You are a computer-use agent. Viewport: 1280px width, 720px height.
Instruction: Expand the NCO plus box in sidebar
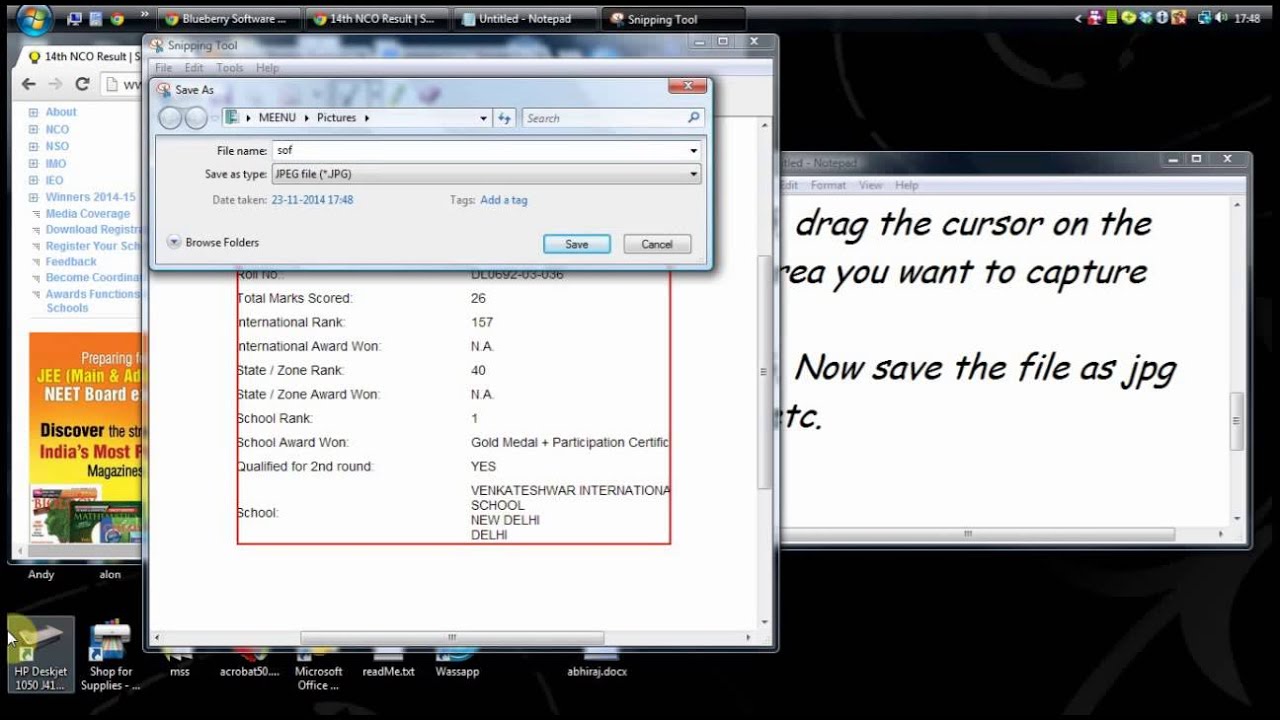[33, 130]
